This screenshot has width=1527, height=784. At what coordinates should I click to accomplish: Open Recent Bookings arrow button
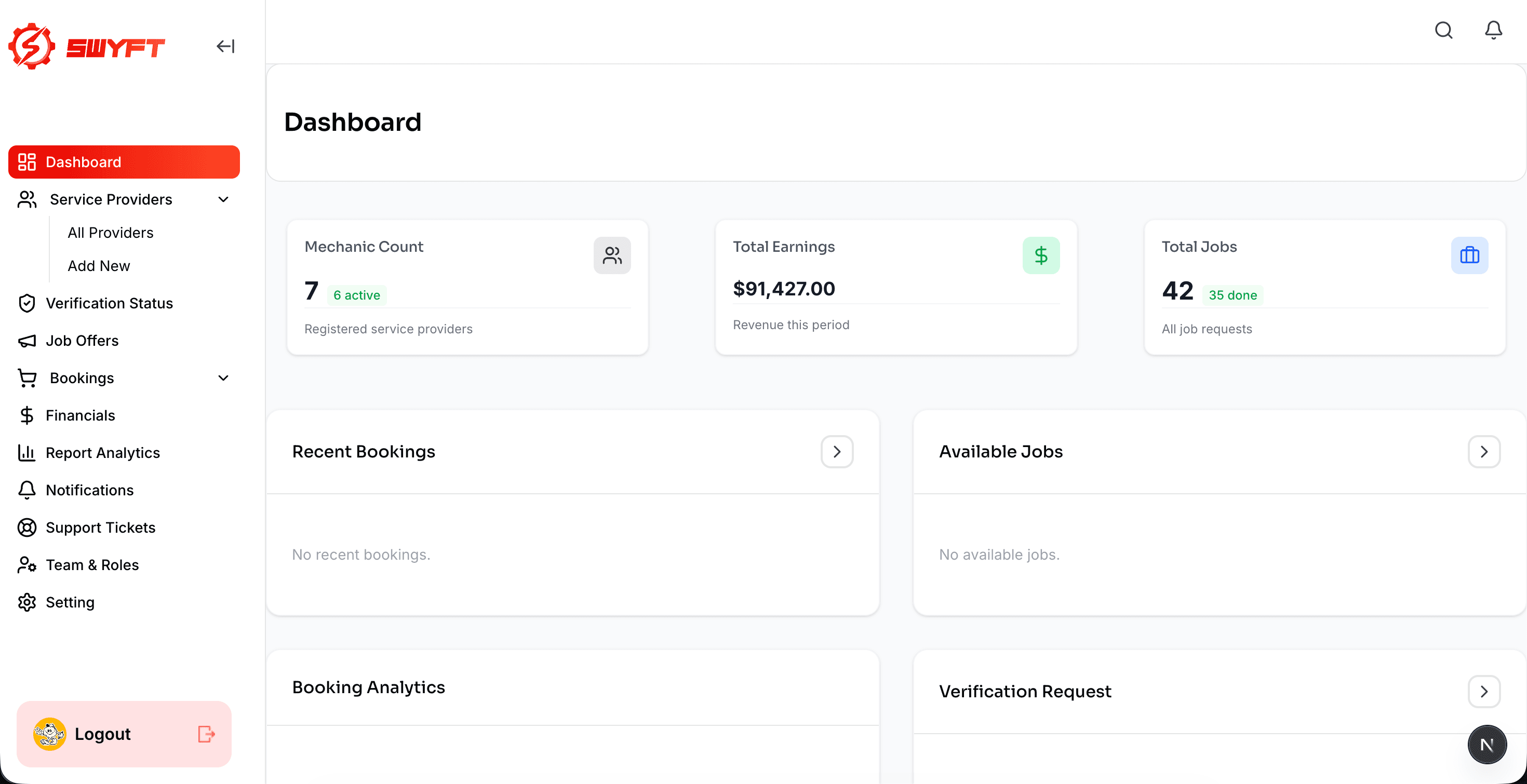836,452
